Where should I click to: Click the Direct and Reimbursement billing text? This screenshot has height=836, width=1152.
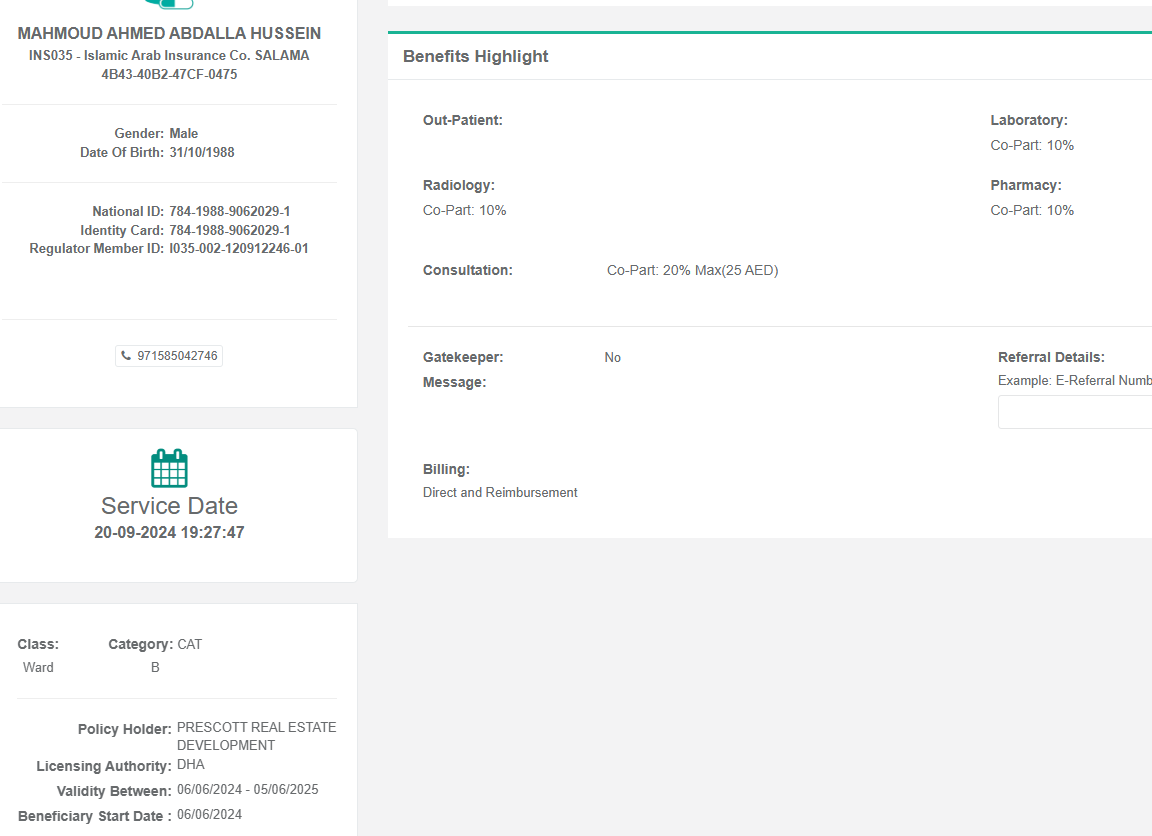(500, 493)
